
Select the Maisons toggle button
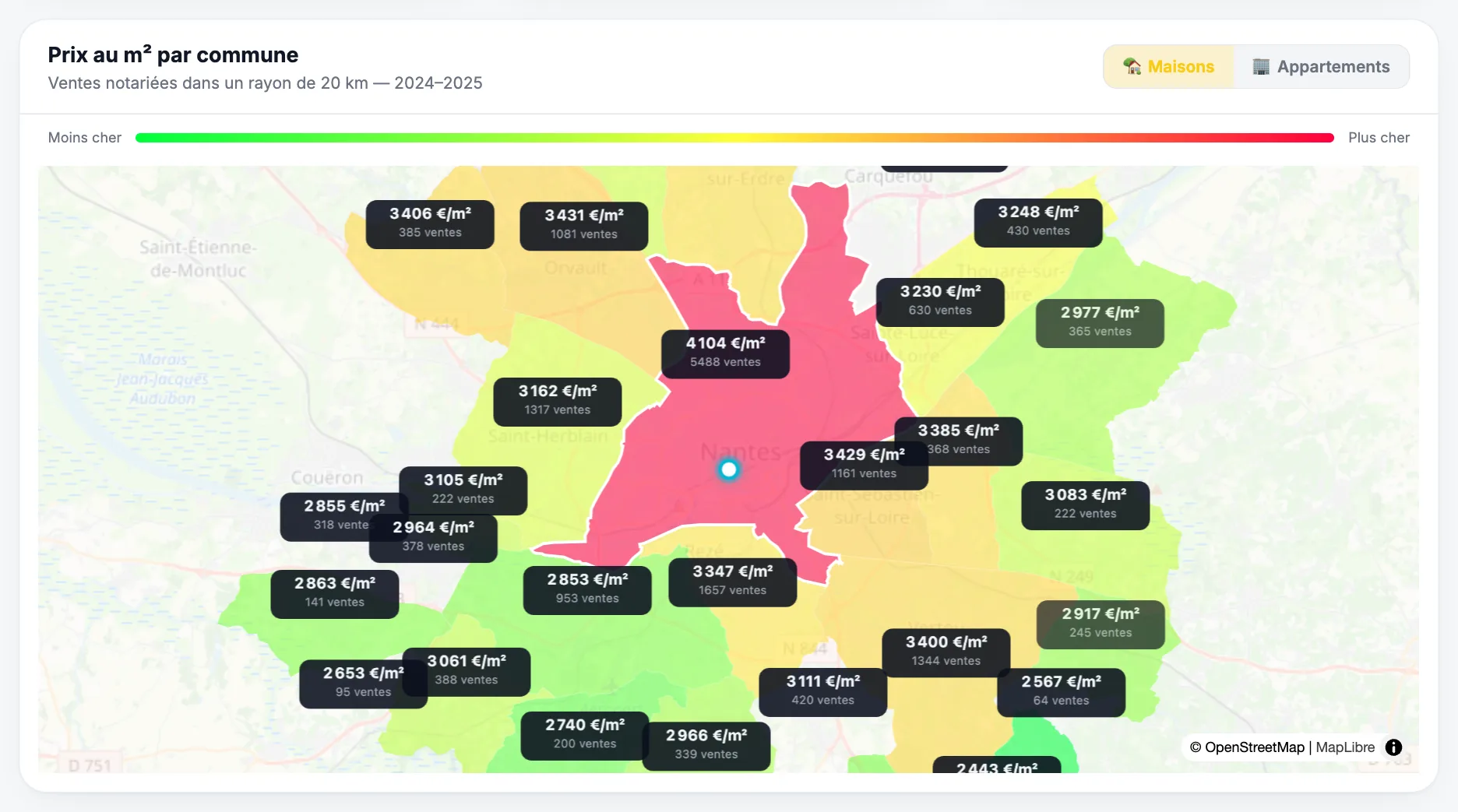click(x=1168, y=67)
